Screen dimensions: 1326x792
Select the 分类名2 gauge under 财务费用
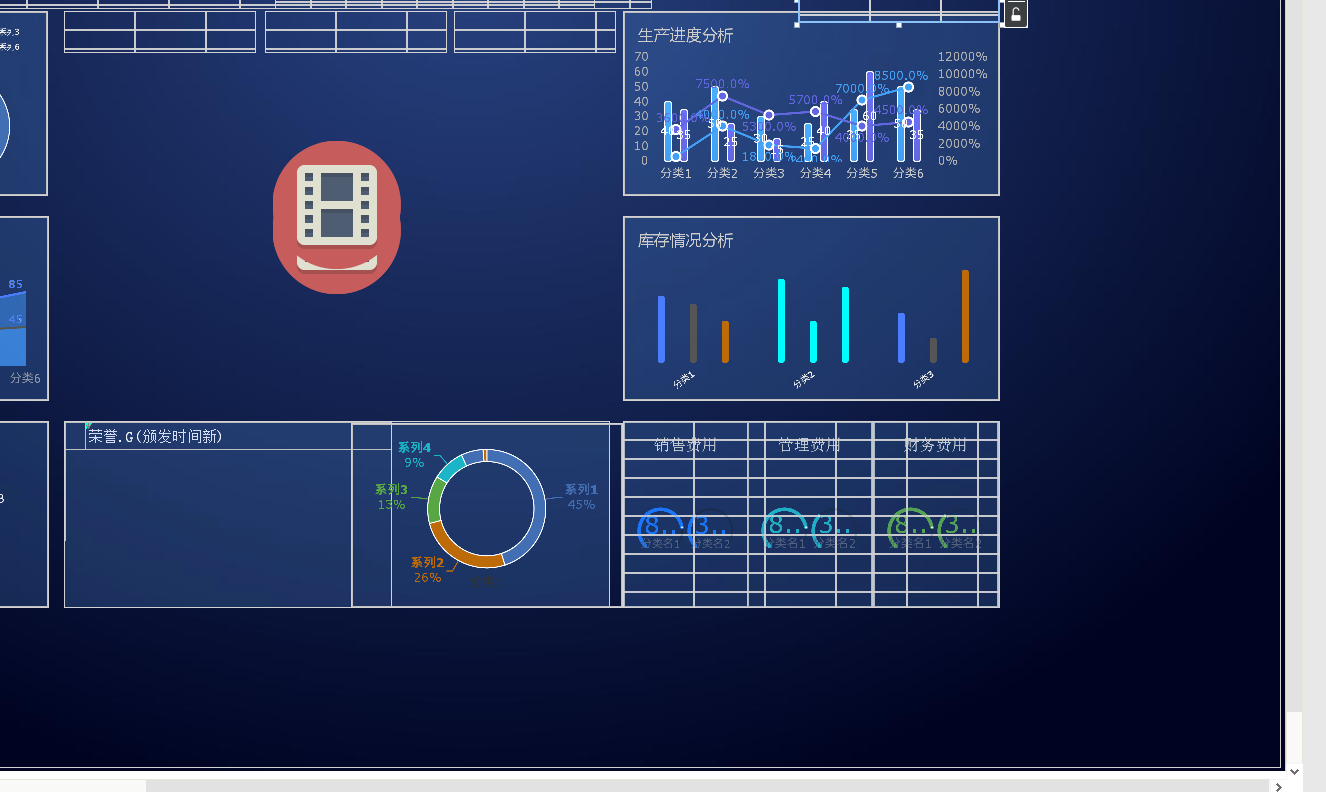[x=961, y=530]
